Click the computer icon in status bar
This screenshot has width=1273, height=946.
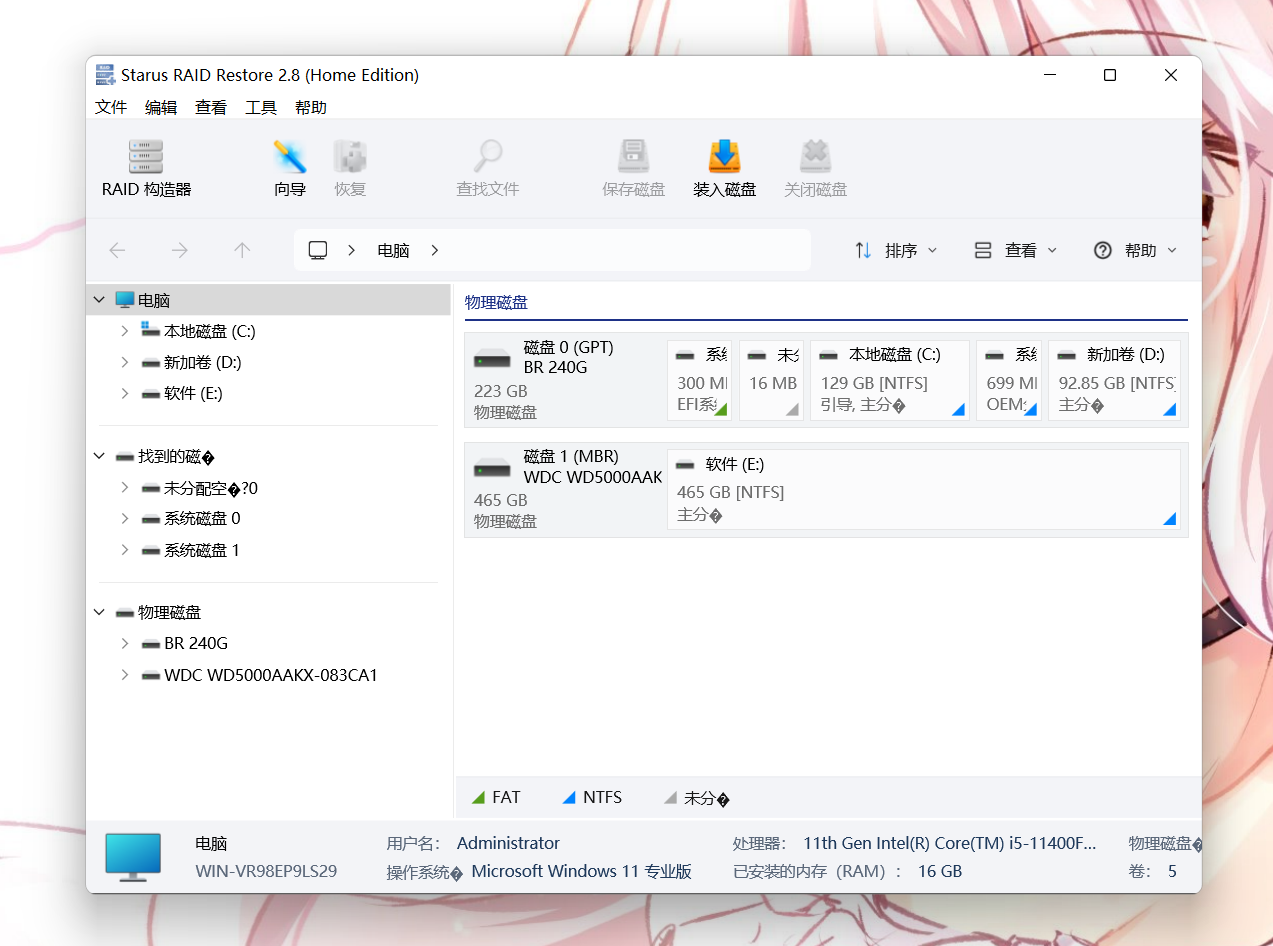(x=133, y=857)
